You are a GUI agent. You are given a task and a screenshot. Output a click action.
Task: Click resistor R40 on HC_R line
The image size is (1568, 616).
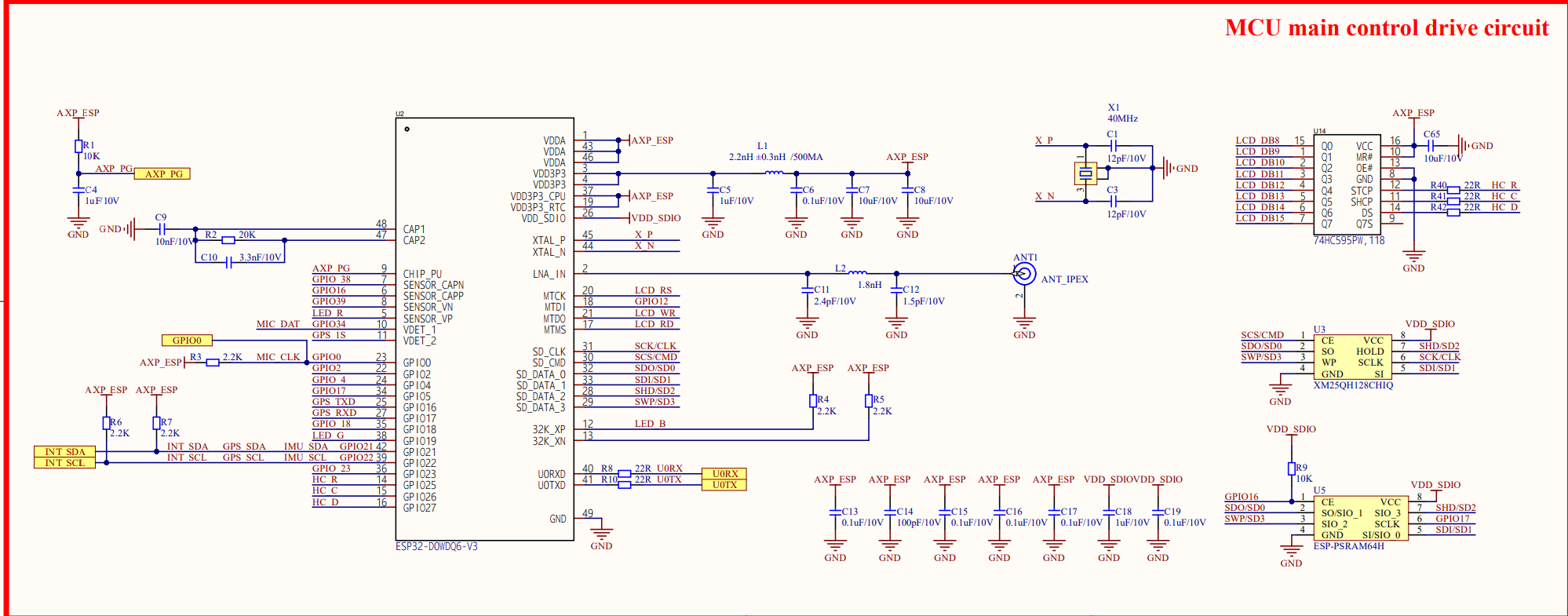coord(1453,190)
